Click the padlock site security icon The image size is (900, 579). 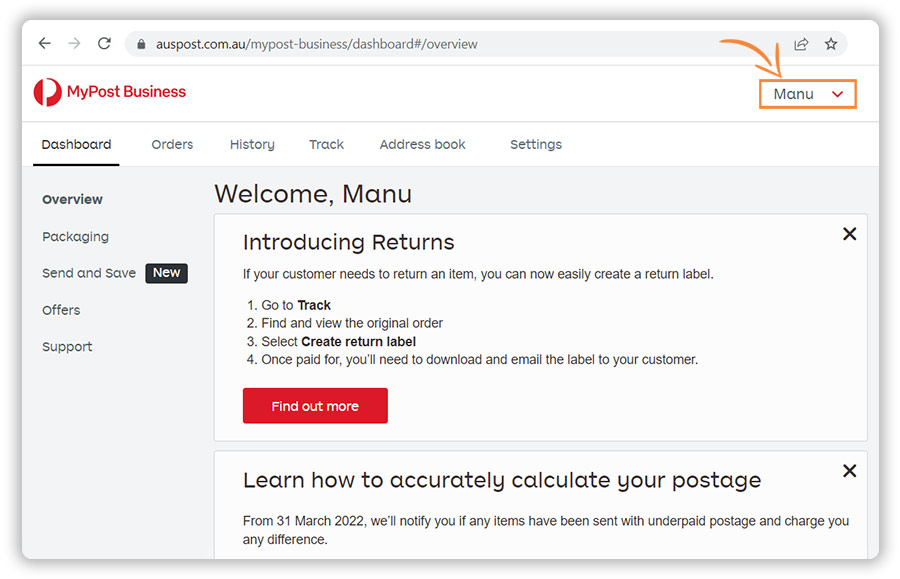point(141,44)
